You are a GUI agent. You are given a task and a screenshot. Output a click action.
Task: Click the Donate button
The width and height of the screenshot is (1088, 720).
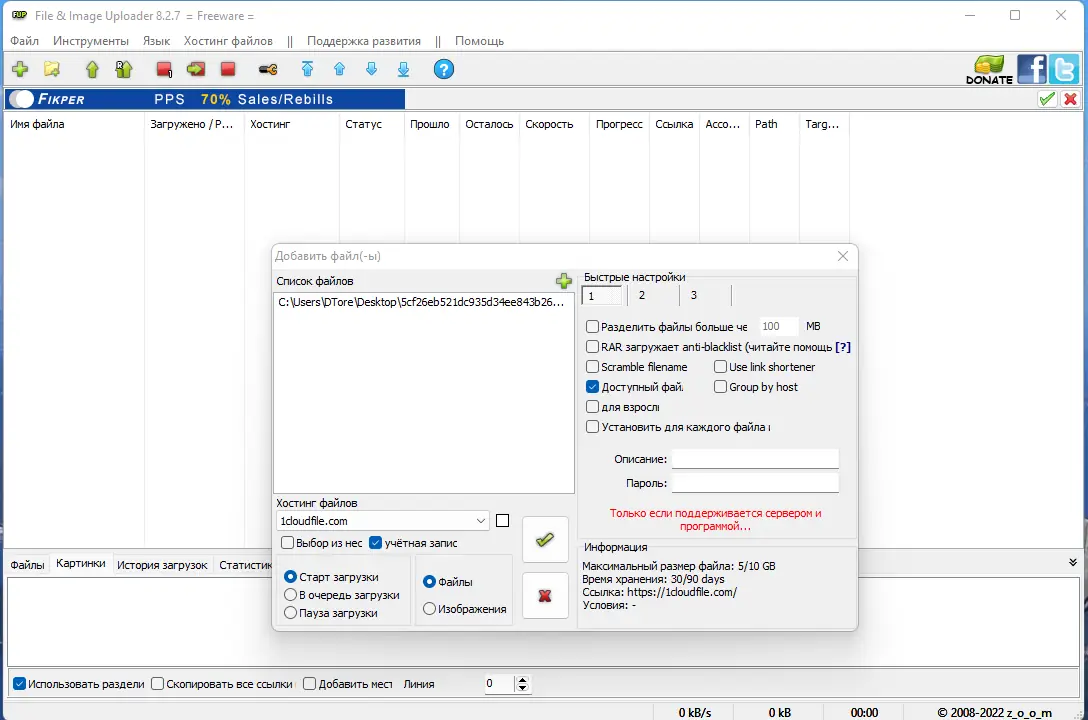tap(989, 69)
